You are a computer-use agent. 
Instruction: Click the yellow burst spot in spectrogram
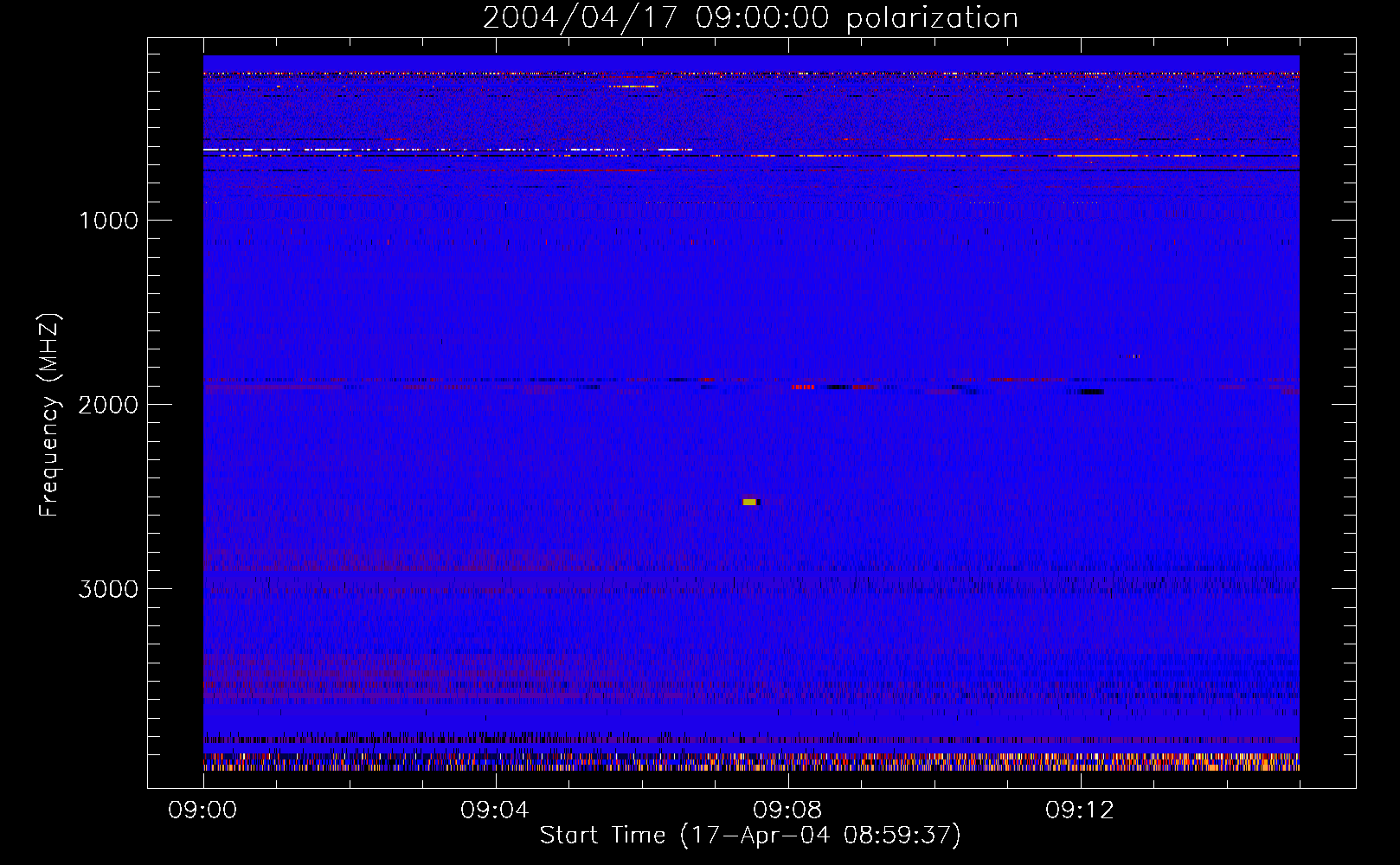coord(749,502)
